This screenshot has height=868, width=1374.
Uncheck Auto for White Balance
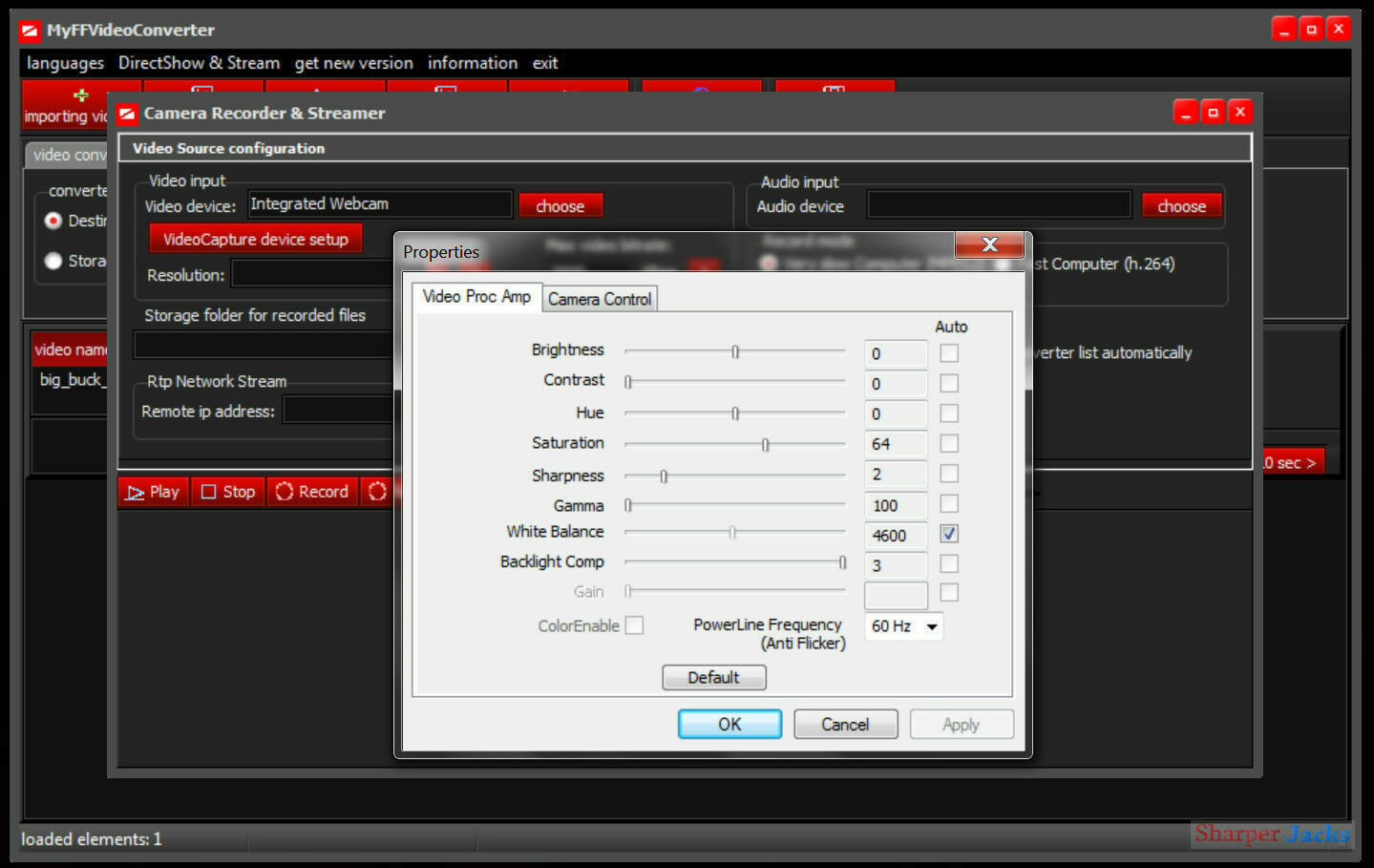[x=949, y=534]
